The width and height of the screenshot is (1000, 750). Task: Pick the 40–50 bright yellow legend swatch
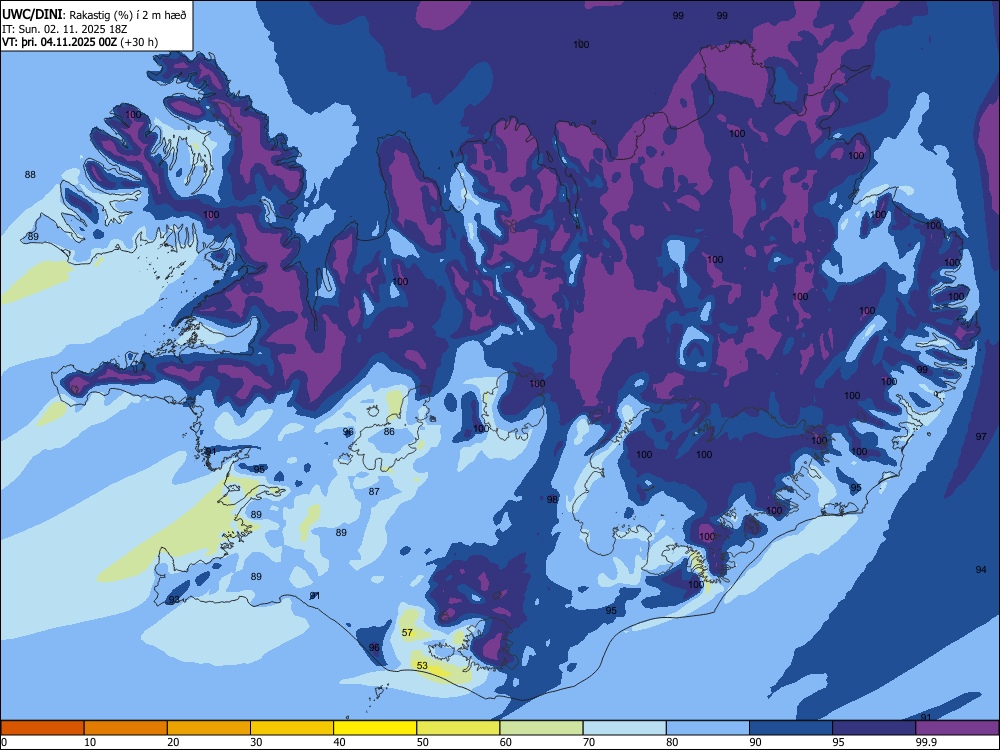click(375, 728)
